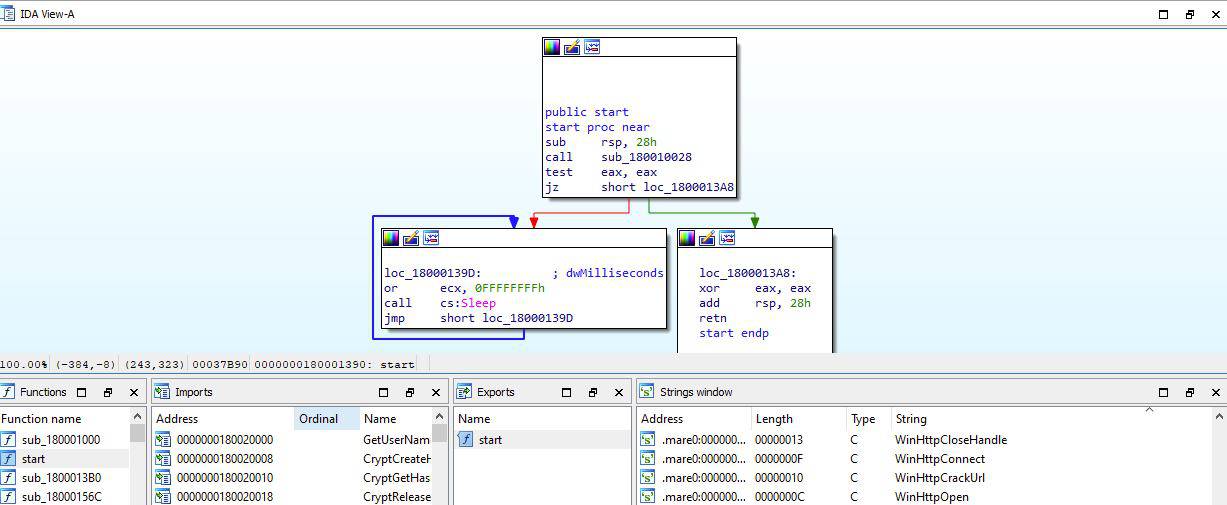Click group icon on loc_18000139D block

pos(431,238)
